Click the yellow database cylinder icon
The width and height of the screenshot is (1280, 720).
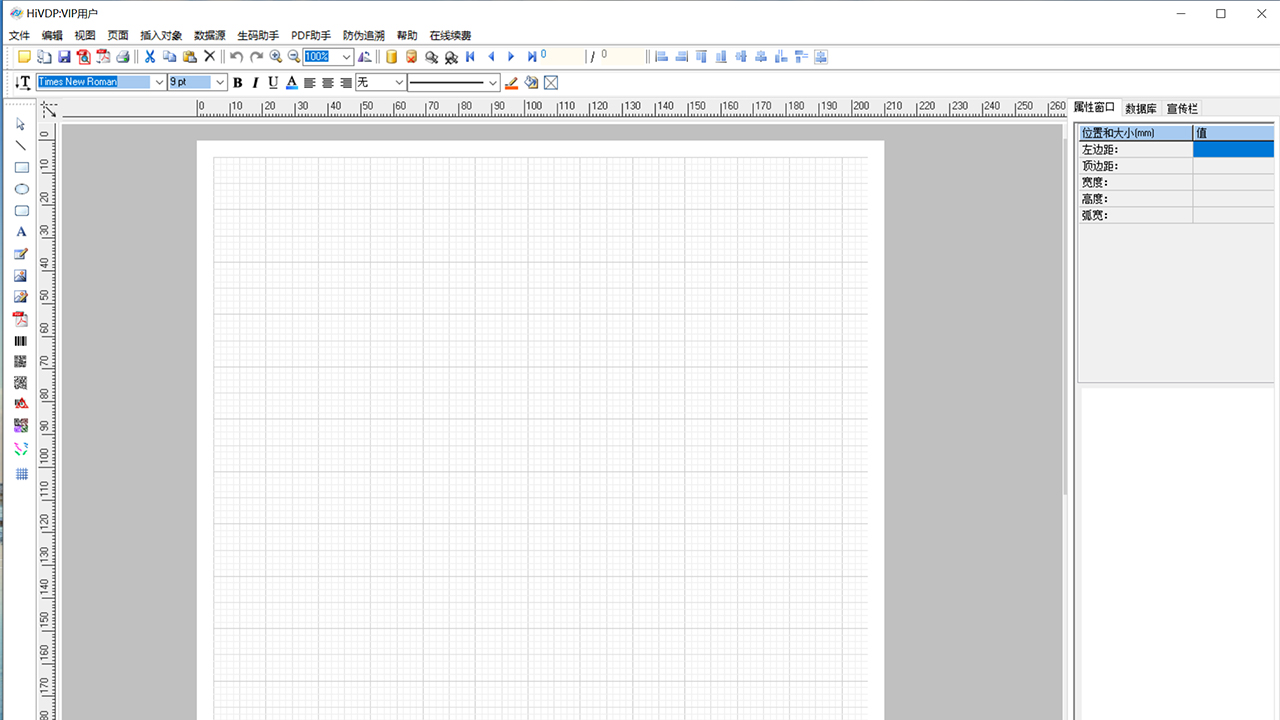[392, 57]
